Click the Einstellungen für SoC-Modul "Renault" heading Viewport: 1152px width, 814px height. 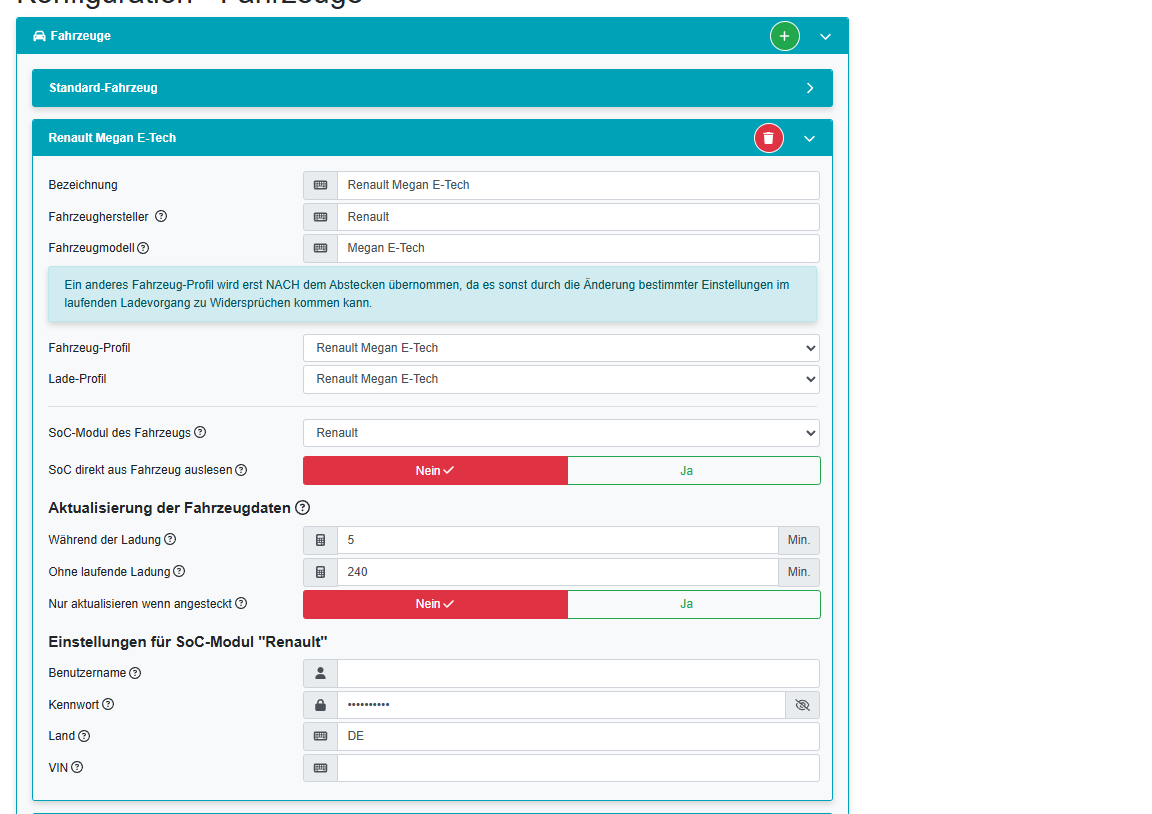click(188, 642)
